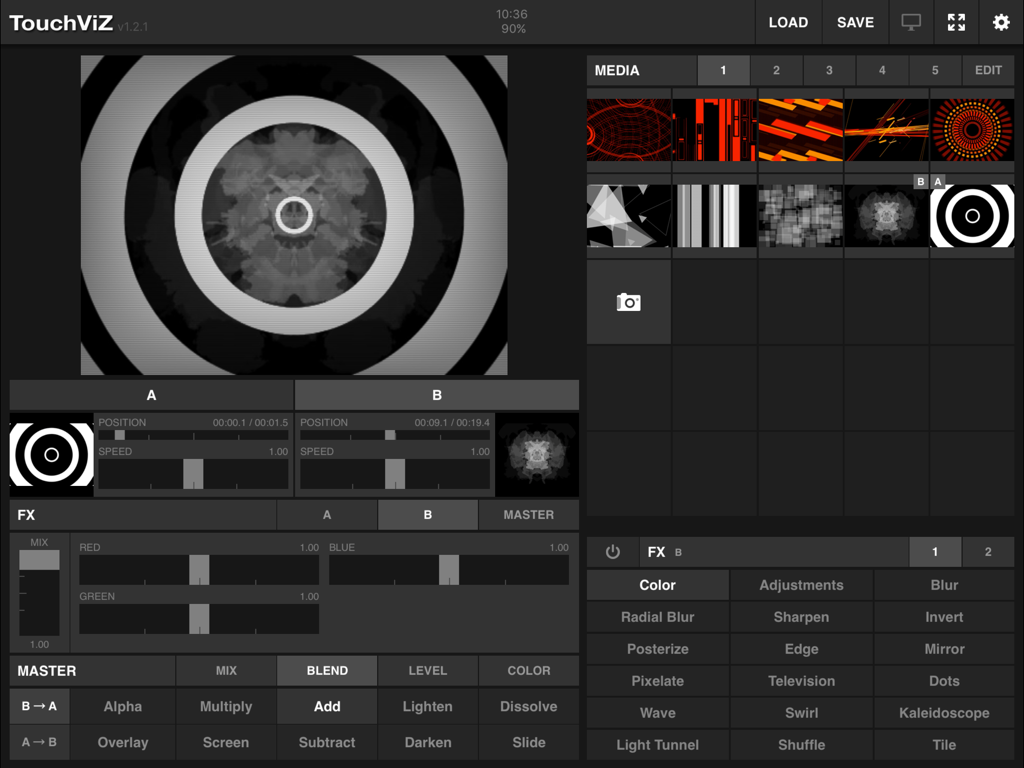Open FX page 2
The width and height of the screenshot is (1024, 768).
pos(988,551)
